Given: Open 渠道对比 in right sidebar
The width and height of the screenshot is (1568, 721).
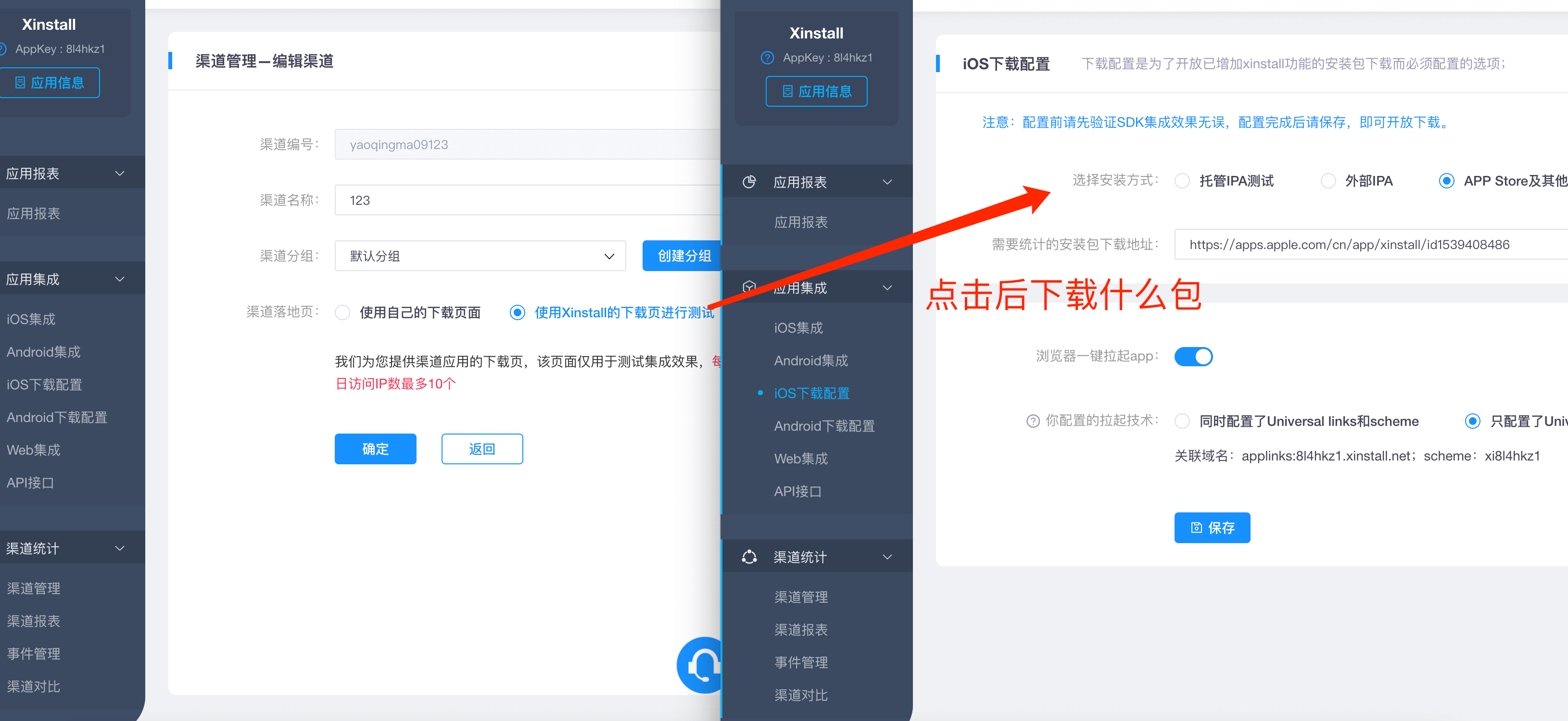Looking at the screenshot, I should pyautogui.click(x=801, y=696).
